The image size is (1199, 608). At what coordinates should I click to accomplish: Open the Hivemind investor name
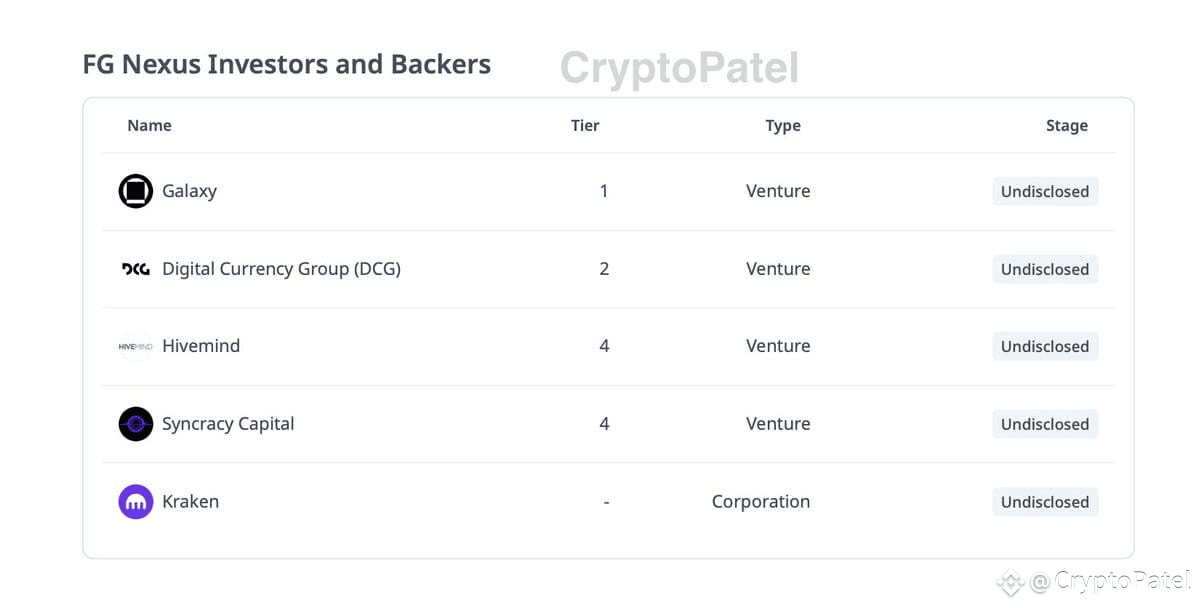point(201,346)
